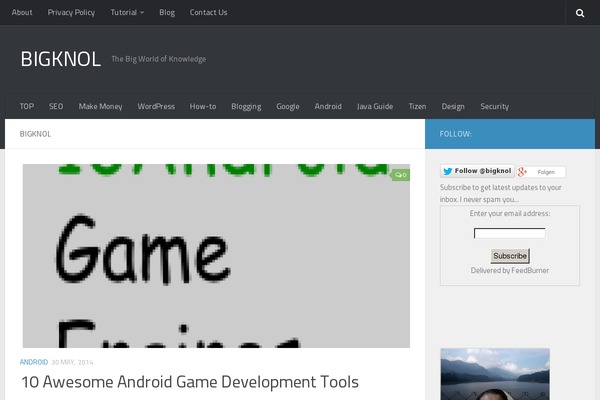Click the 30 MAY, 2014 post date
The image size is (600, 400).
tap(72, 362)
